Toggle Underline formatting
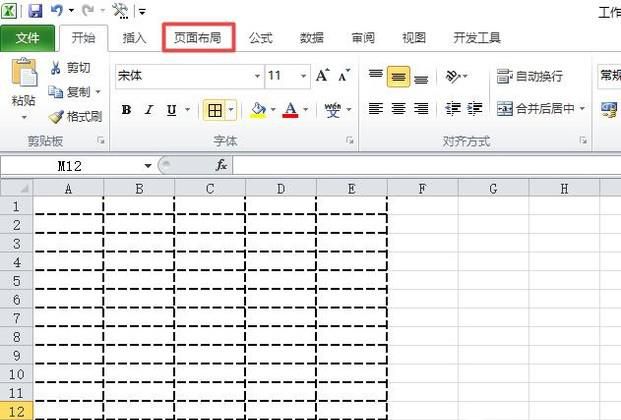This screenshot has width=621, height=420. pyautogui.click(x=171, y=109)
